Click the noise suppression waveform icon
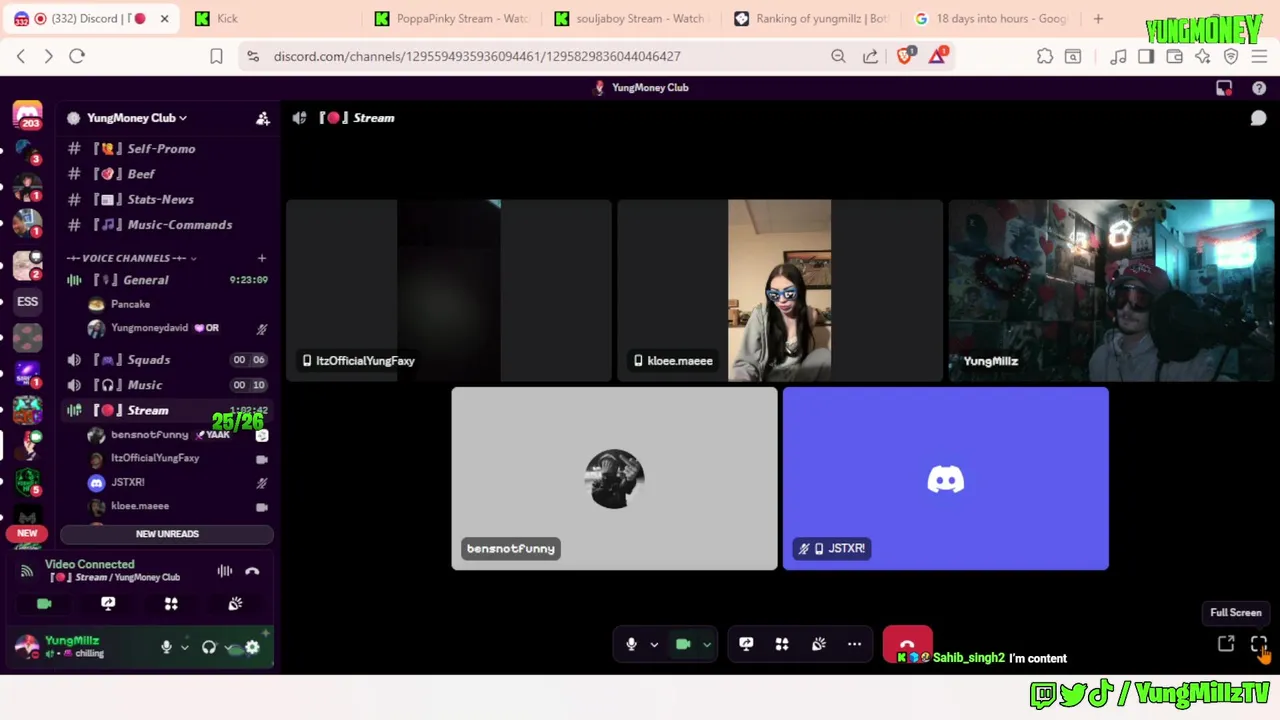1280x720 pixels. (x=225, y=571)
